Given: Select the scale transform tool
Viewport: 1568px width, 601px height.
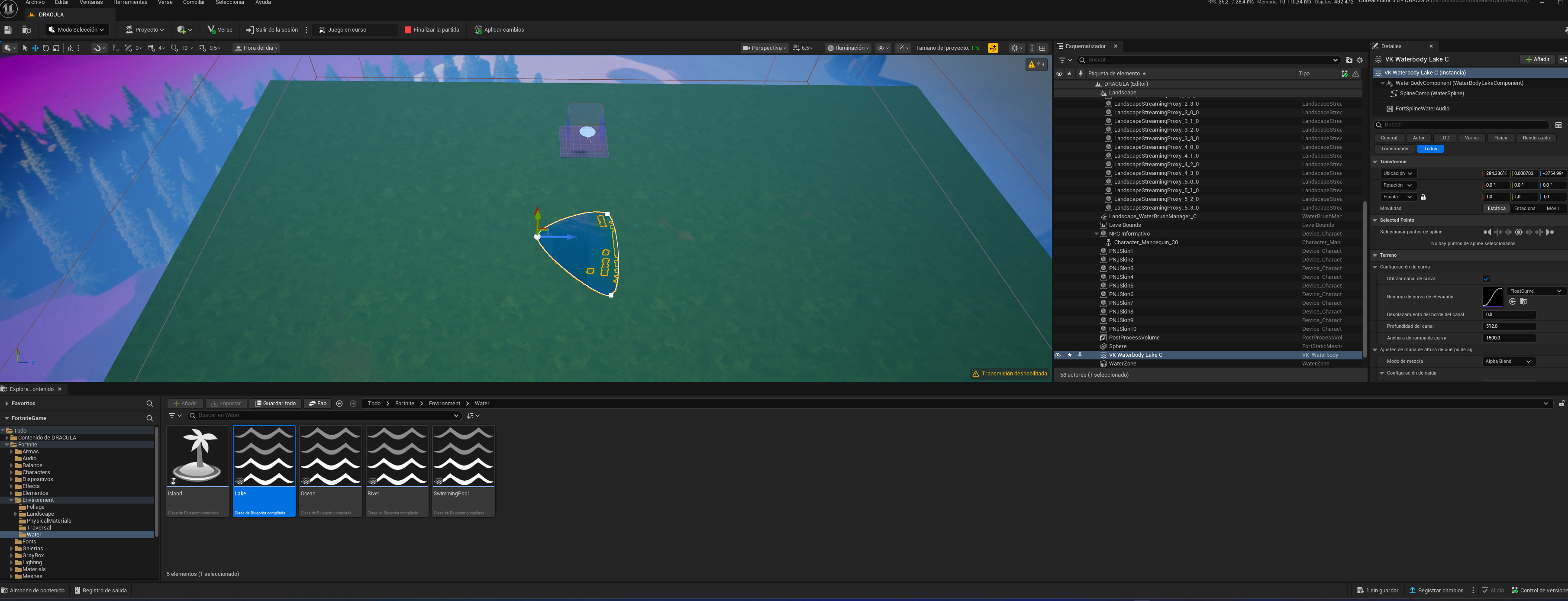Looking at the screenshot, I should click(56, 48).
